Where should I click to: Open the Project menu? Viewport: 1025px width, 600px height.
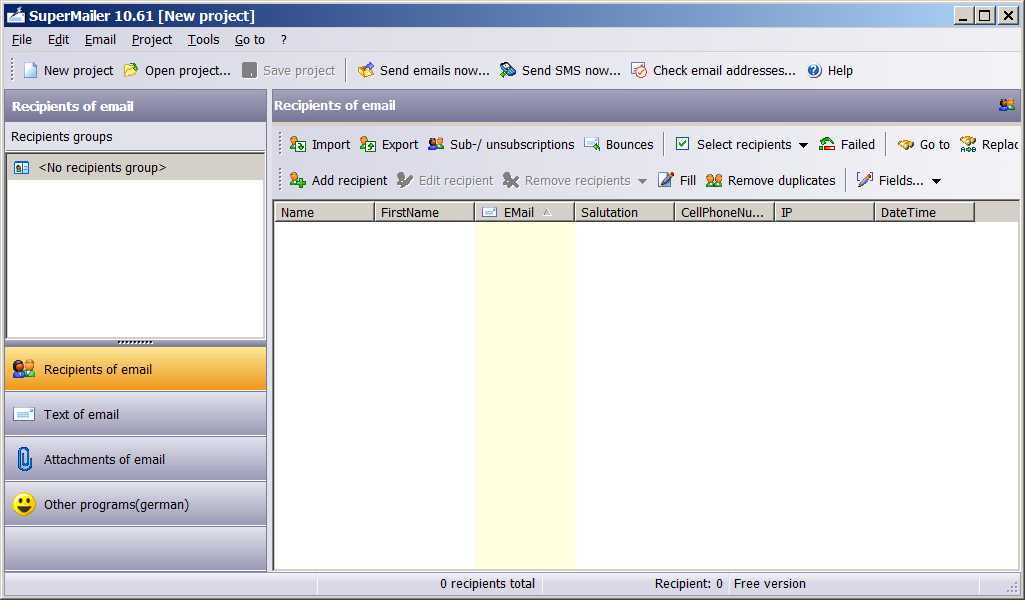coord(152,40)
